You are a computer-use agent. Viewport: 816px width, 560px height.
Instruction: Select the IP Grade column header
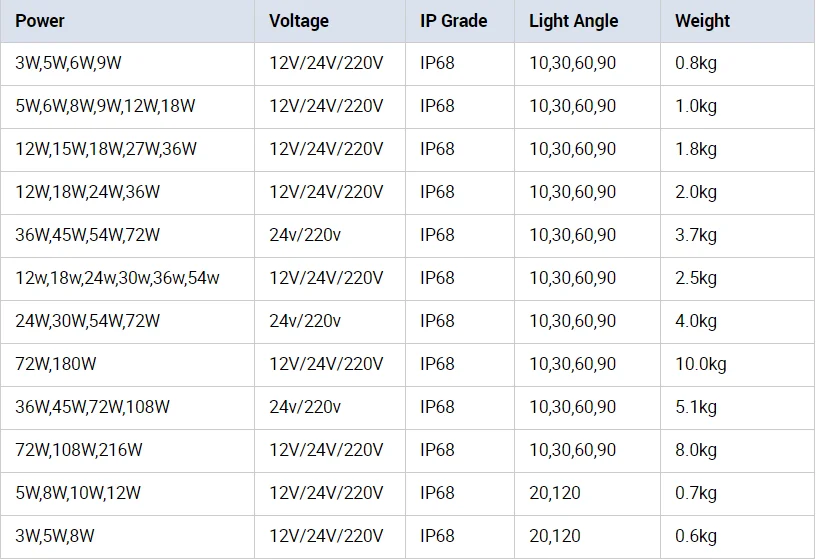click(x=453, y=21)
